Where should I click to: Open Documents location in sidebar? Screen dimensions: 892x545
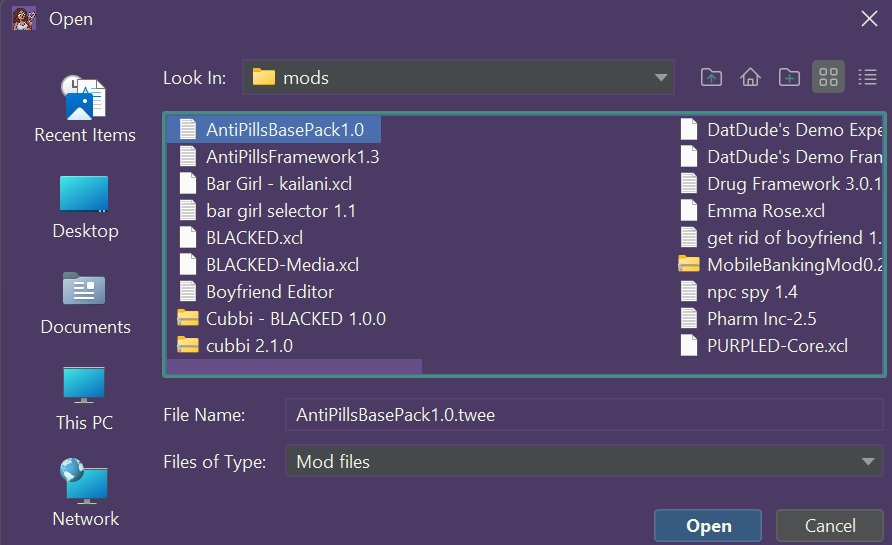click(x=85, y=303)
